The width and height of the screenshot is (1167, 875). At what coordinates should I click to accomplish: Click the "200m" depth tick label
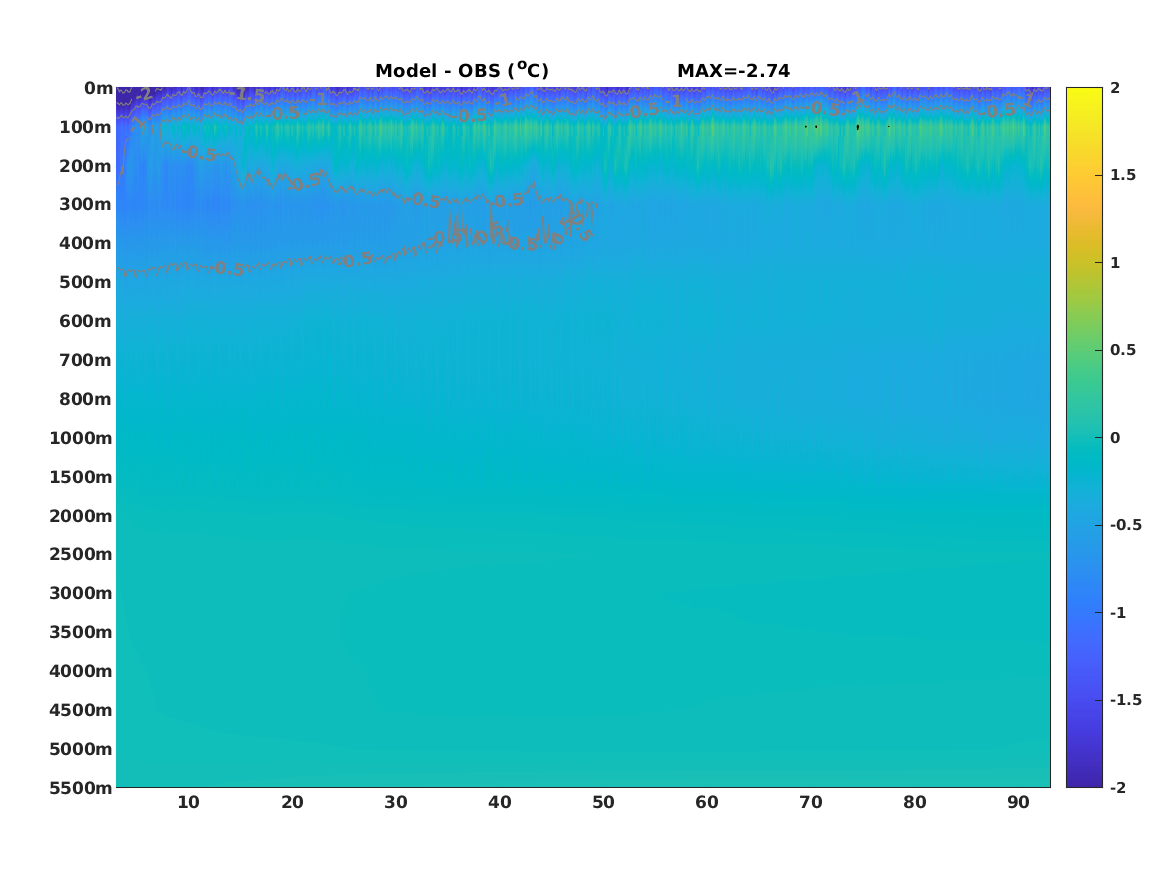[x=86, y=166]
